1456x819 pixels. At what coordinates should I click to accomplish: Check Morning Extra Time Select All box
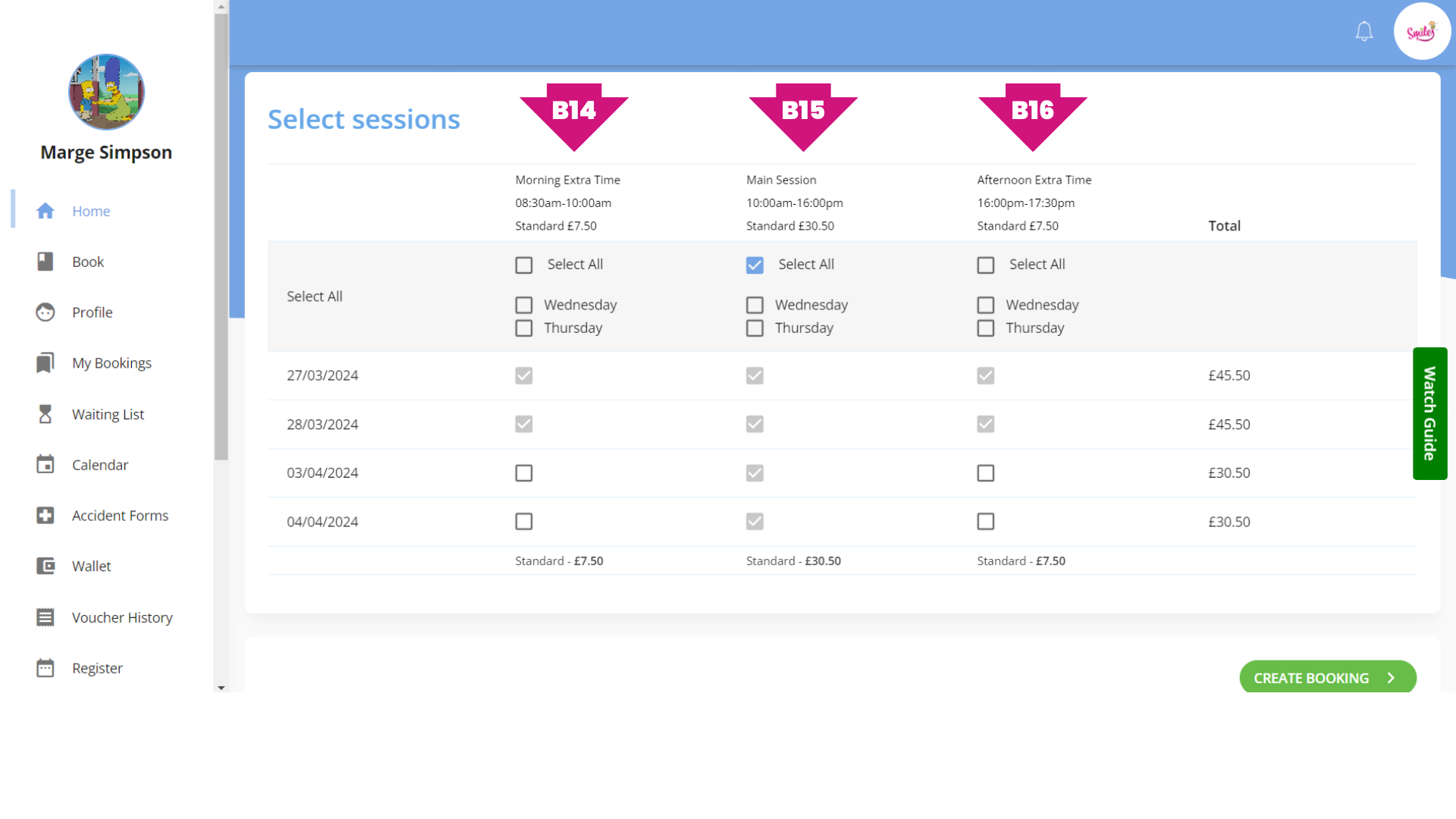tap(524, 265)
